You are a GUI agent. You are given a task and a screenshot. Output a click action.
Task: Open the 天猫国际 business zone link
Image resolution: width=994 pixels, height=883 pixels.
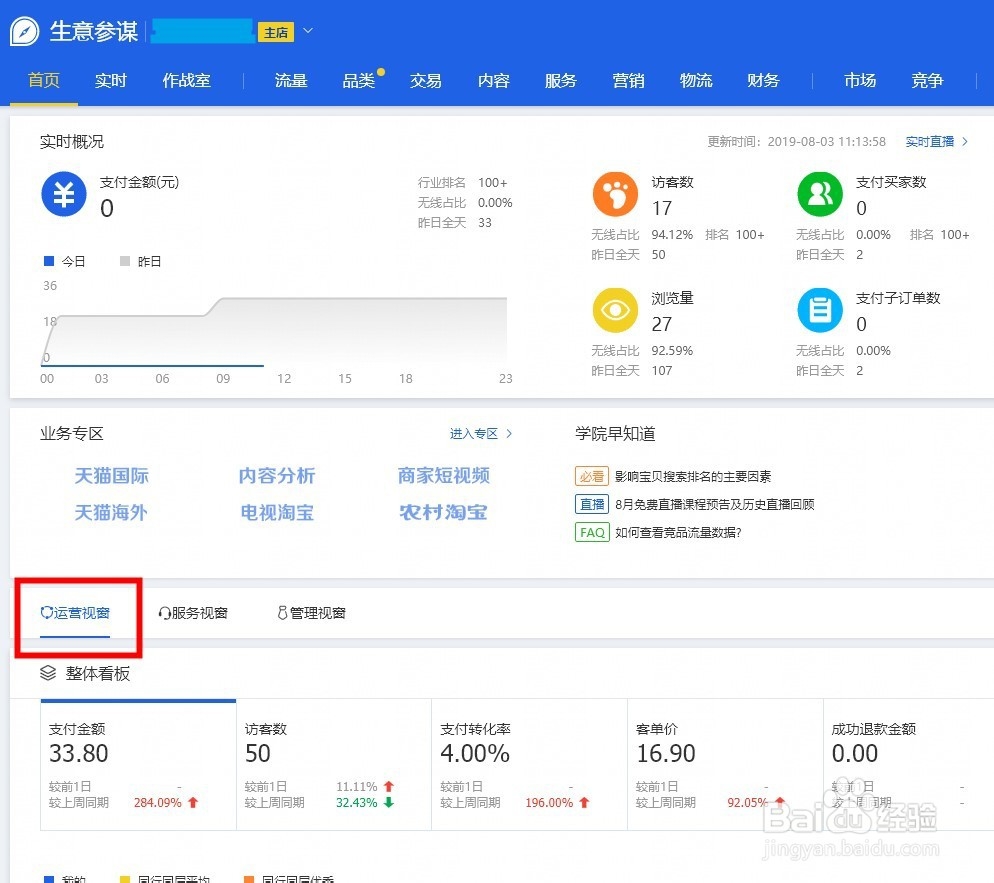point(112,475)
